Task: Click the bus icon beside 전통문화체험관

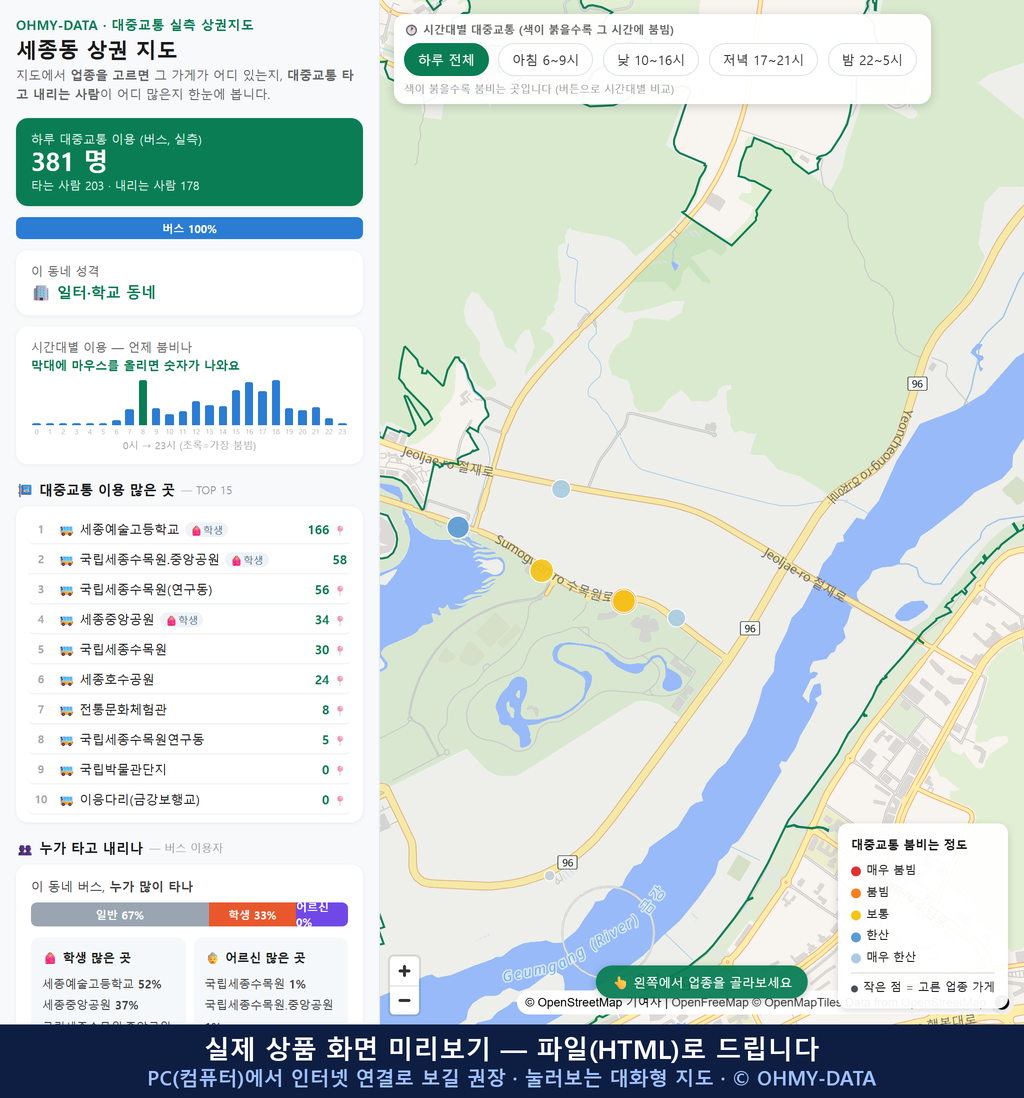Action: [x=67, y=710]
